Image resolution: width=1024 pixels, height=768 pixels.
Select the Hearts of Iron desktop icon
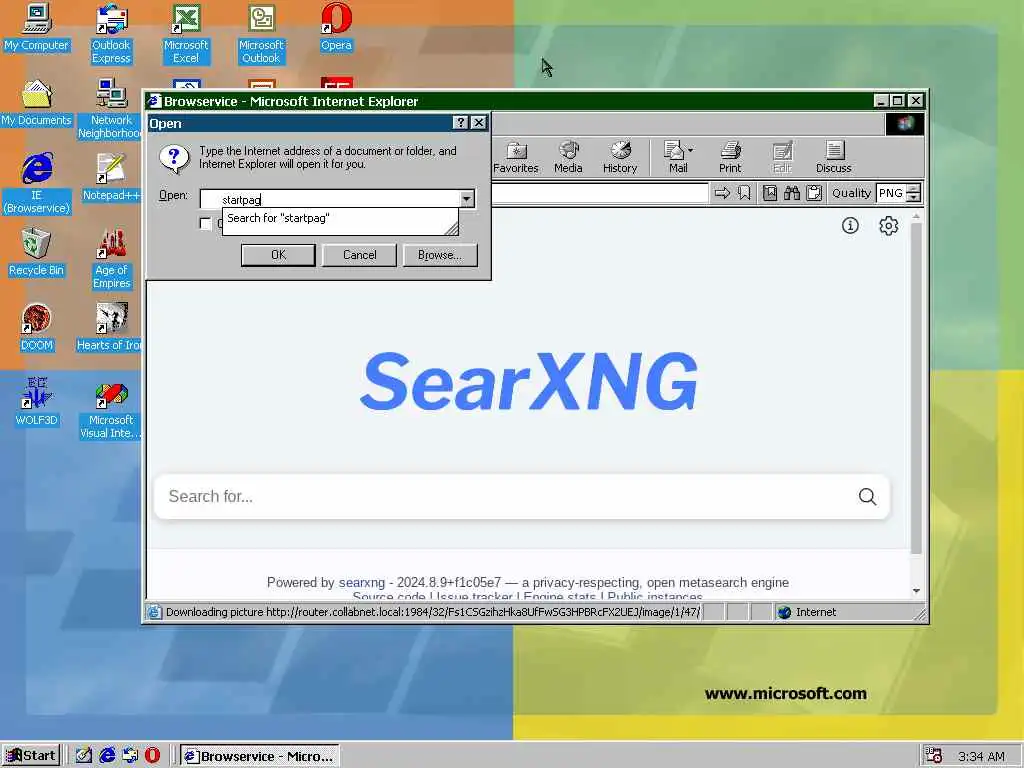110,328
